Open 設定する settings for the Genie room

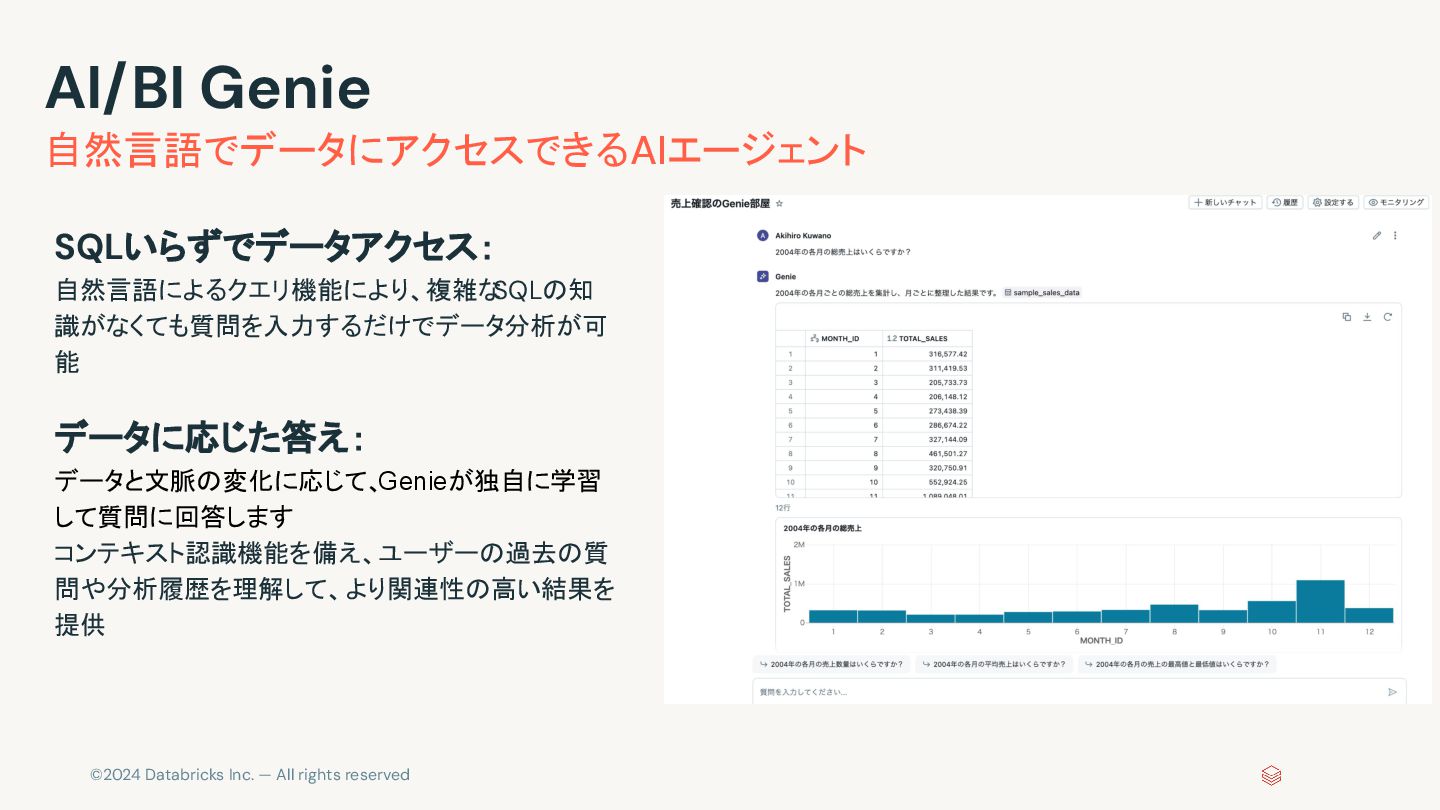1333,202
